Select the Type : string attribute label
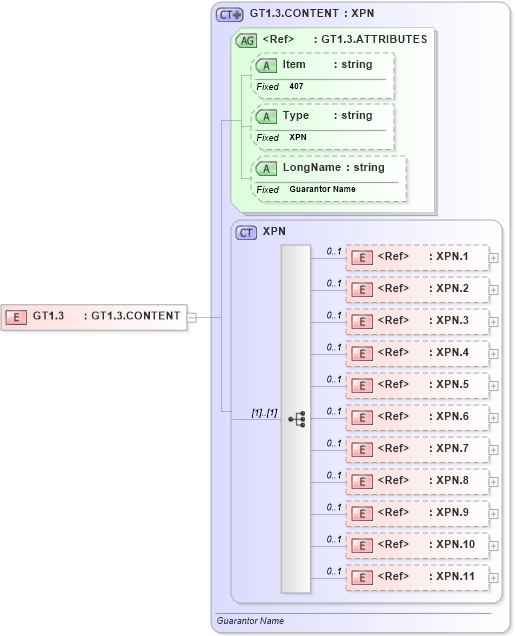This screenshot has height=636, width=515. 327,116
